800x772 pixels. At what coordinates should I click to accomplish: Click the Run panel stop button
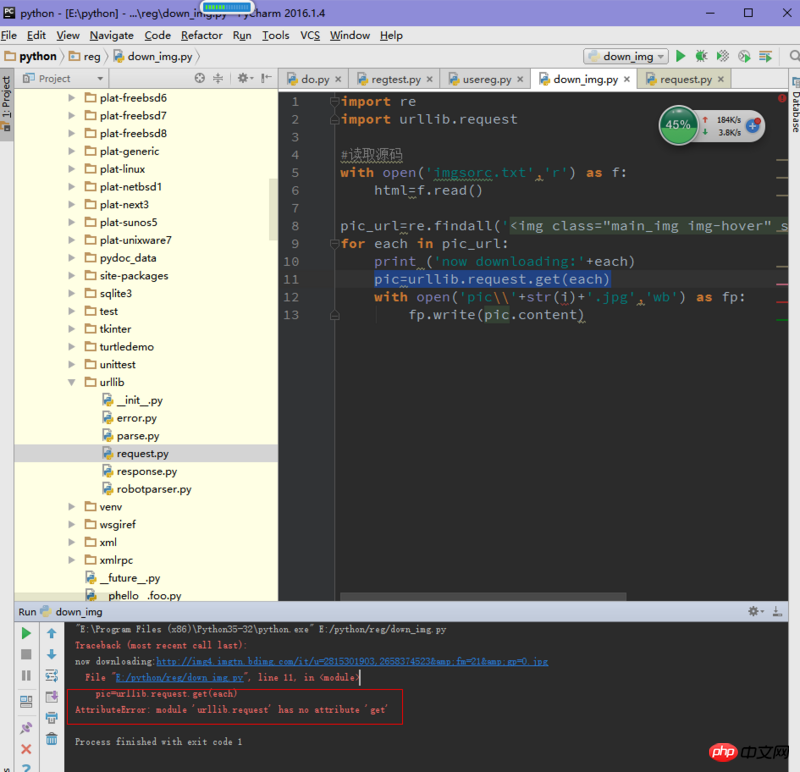[26, 655]
